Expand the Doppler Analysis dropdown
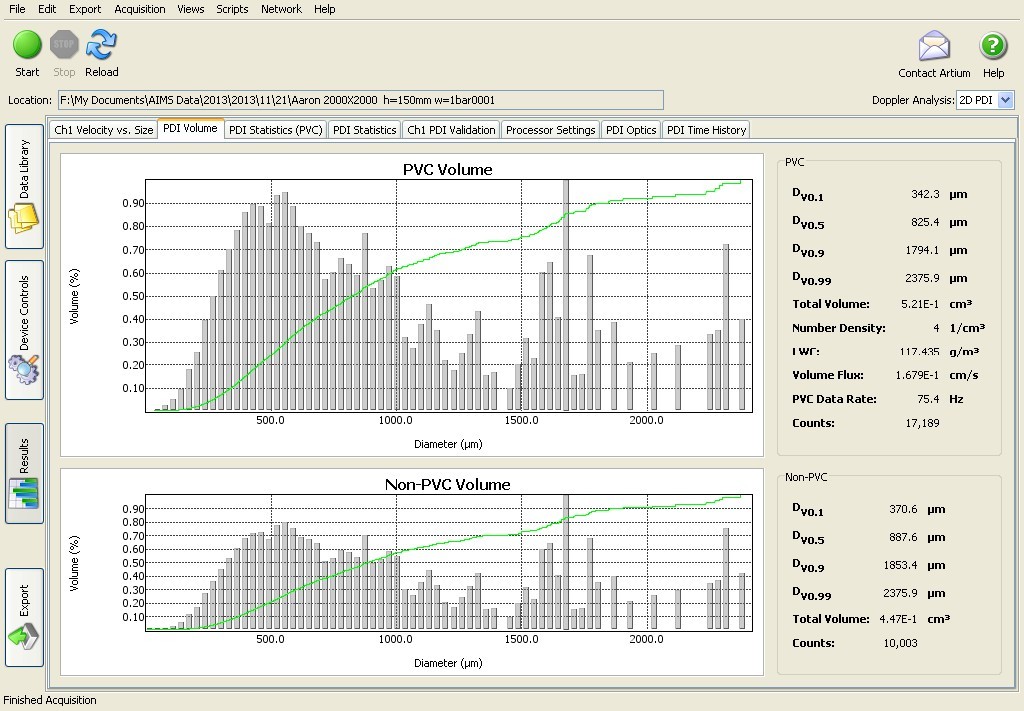1024x711 pixels. (x=1005, y=100)
